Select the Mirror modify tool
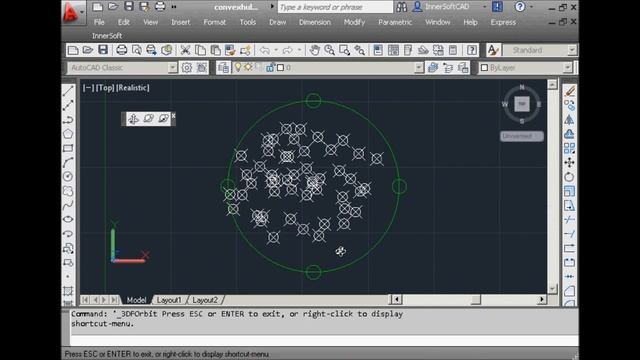The width and height of the screenshot is (640, 360). [569, 120]
